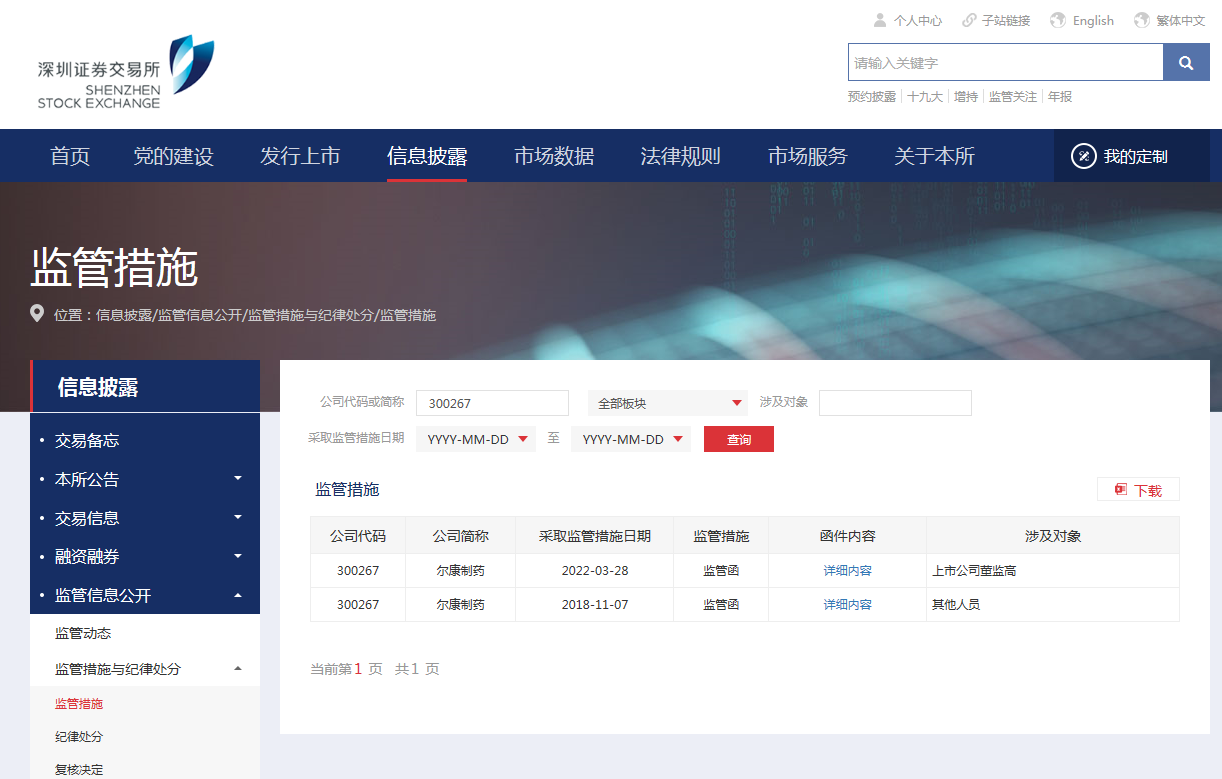Click the search magnifier icon
The height and width of the screenshot is (779, 1222).
[x=1186, y=61]
